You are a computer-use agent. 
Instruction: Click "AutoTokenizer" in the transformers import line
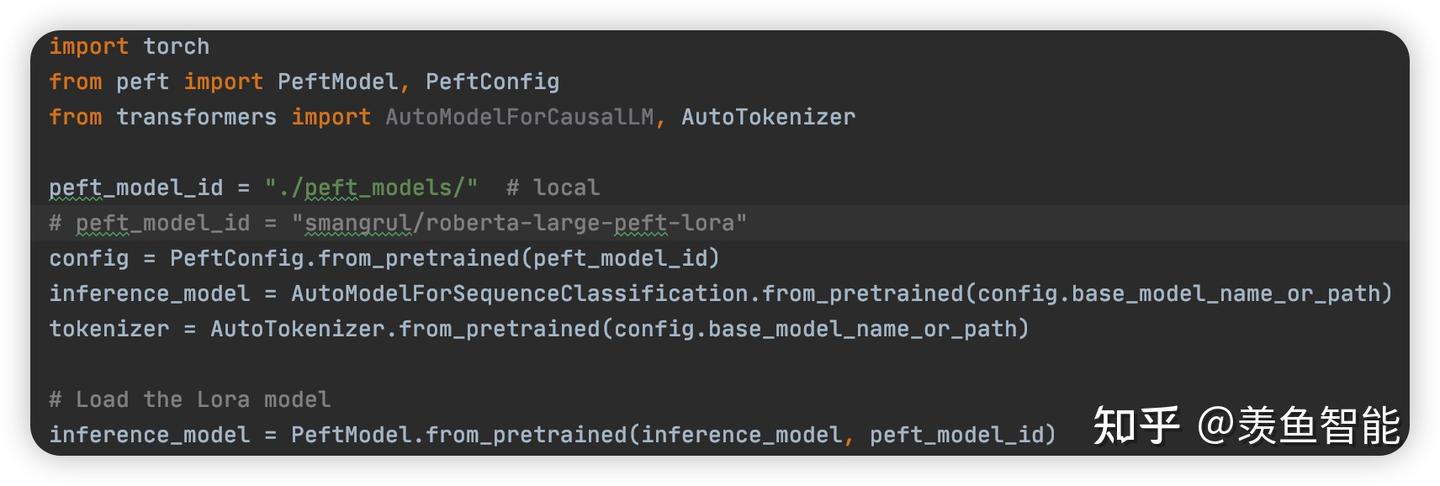coord(768,117)
